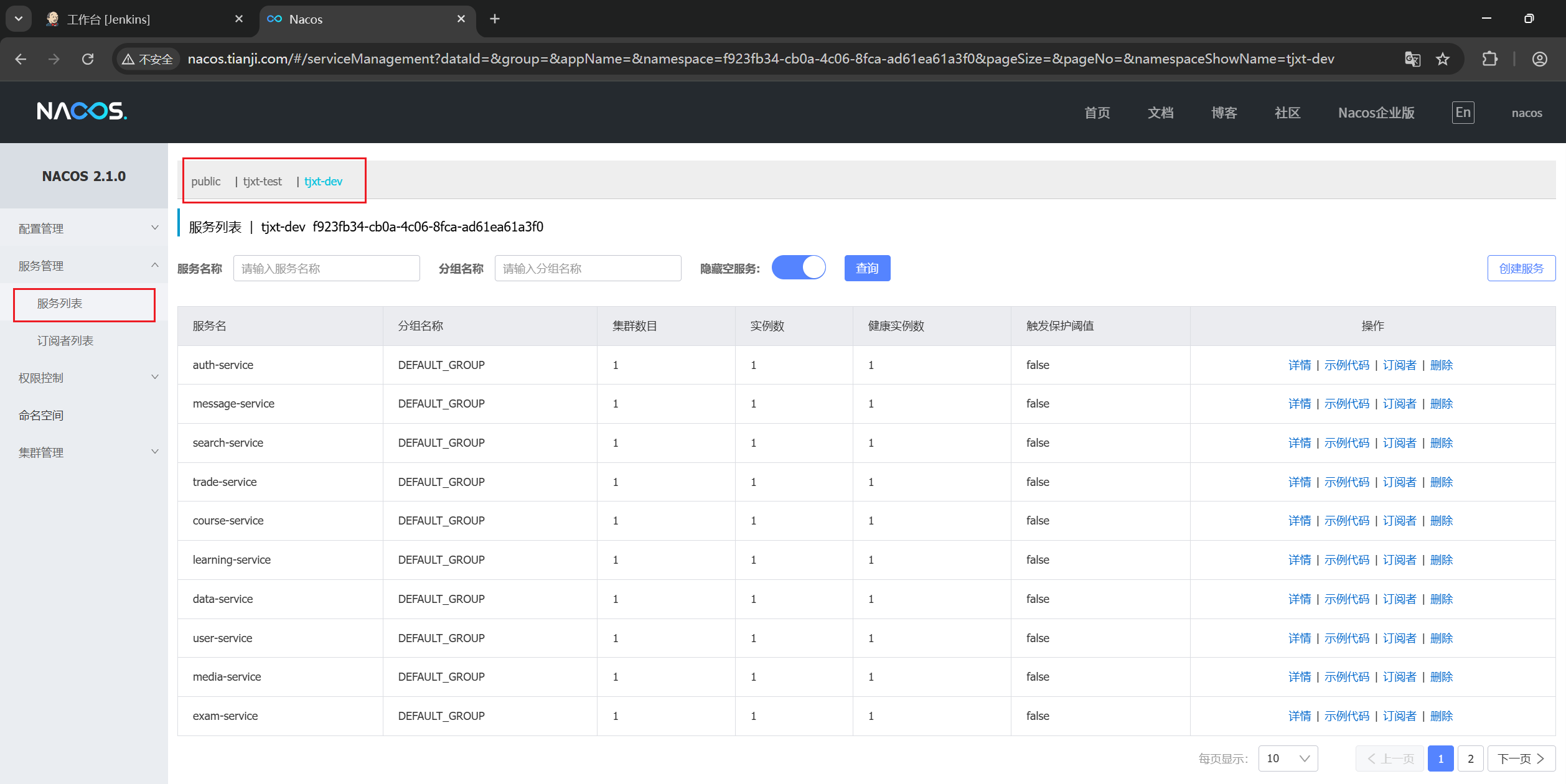The height and width of the screenshot is (784, 1566).
Task: Focus the group name input field
Action: (x=588, y=268)
